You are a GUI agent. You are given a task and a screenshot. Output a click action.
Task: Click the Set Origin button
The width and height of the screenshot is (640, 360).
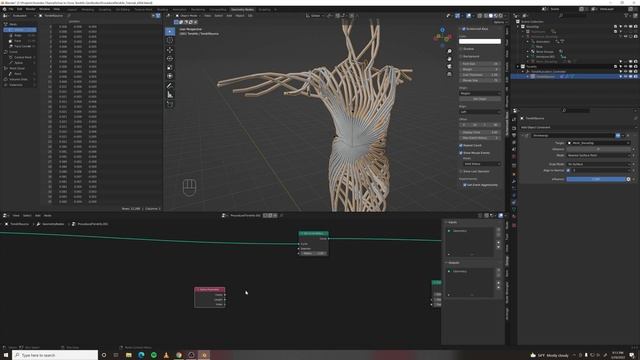coord(480,99)
